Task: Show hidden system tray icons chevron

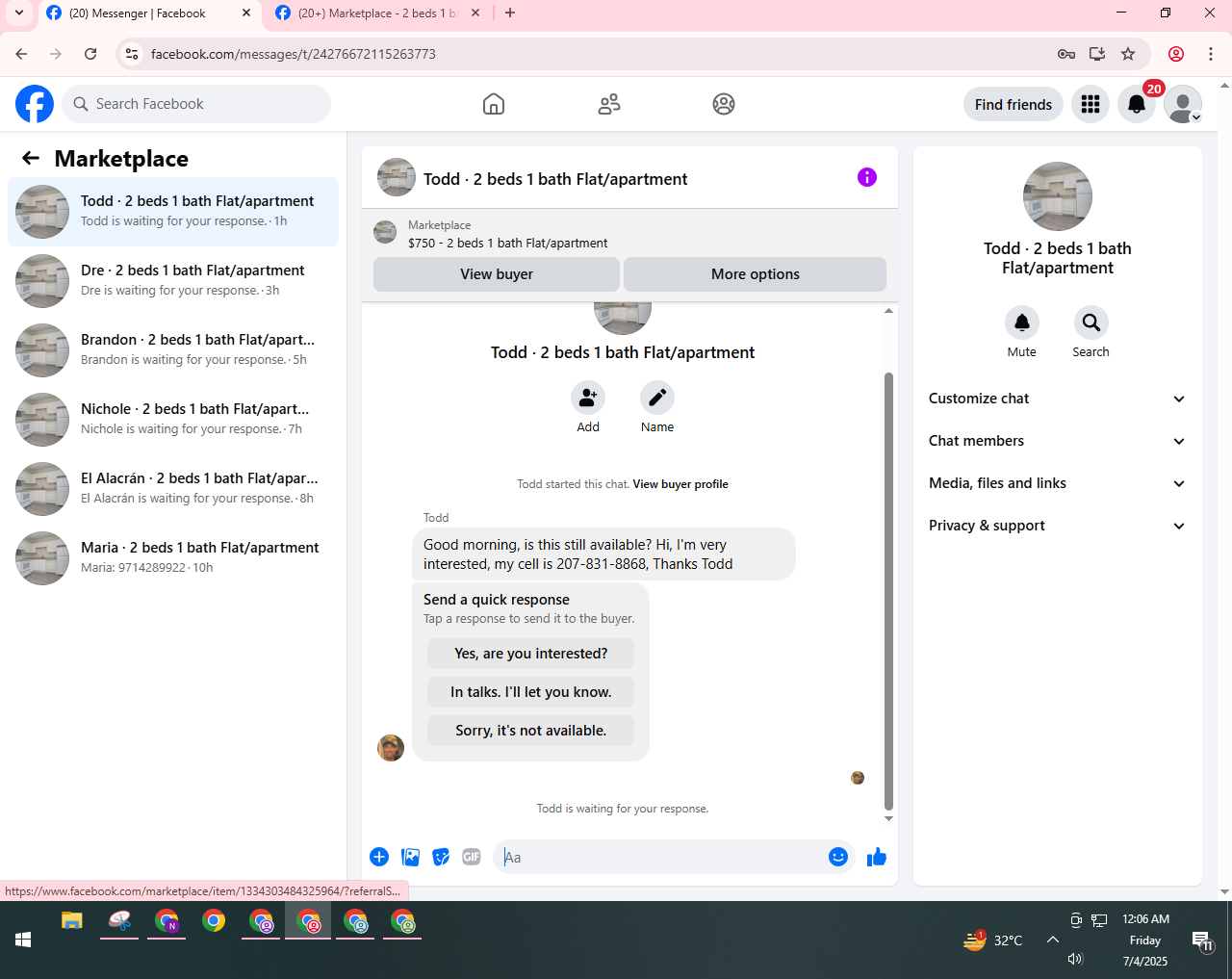Action: pyautogui.click(x=1053, y=940)
